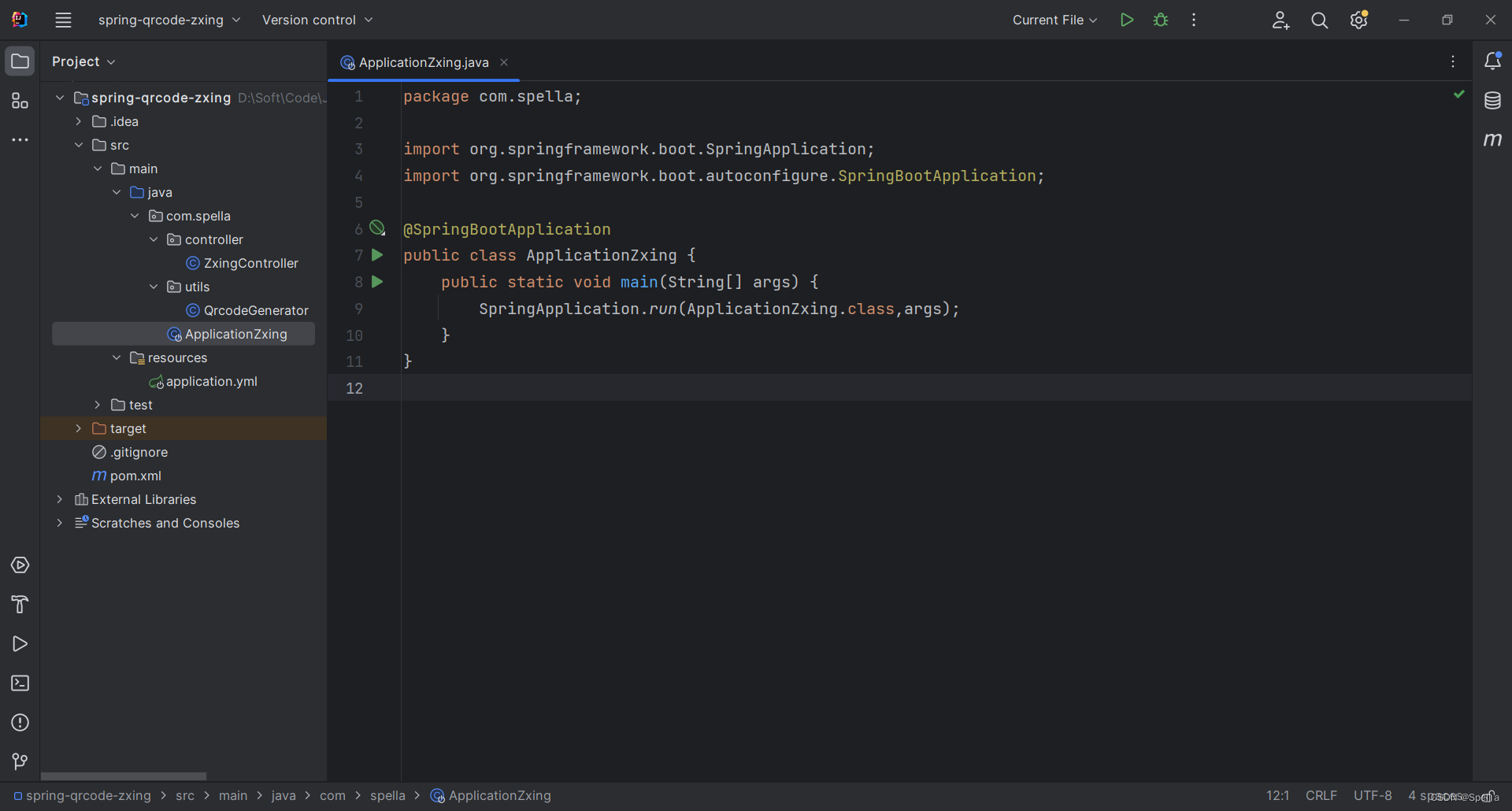Show more tool windows ellipsis
1512x811 pixels.
click(20, 140)
